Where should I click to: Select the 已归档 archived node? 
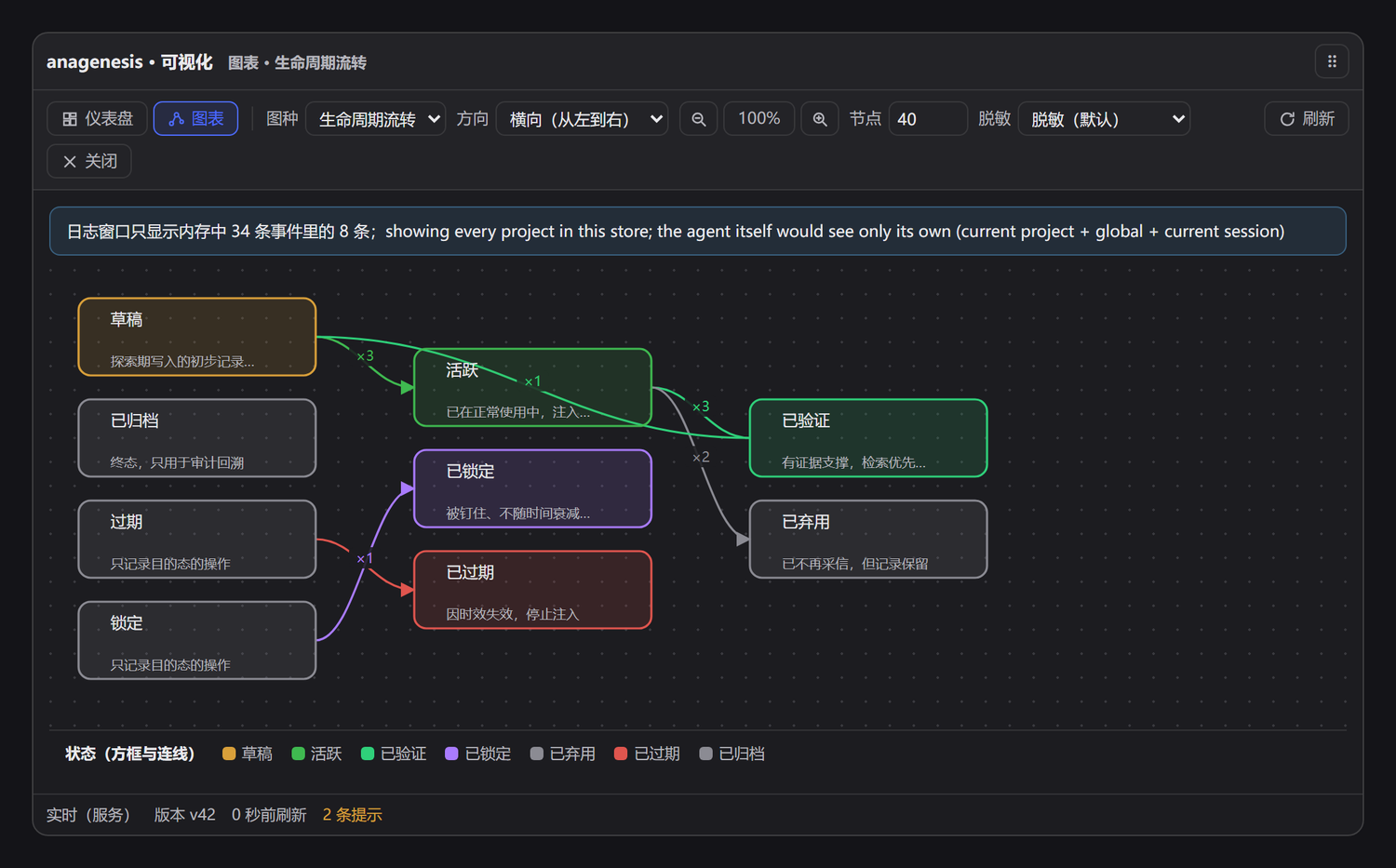point(197,438)
